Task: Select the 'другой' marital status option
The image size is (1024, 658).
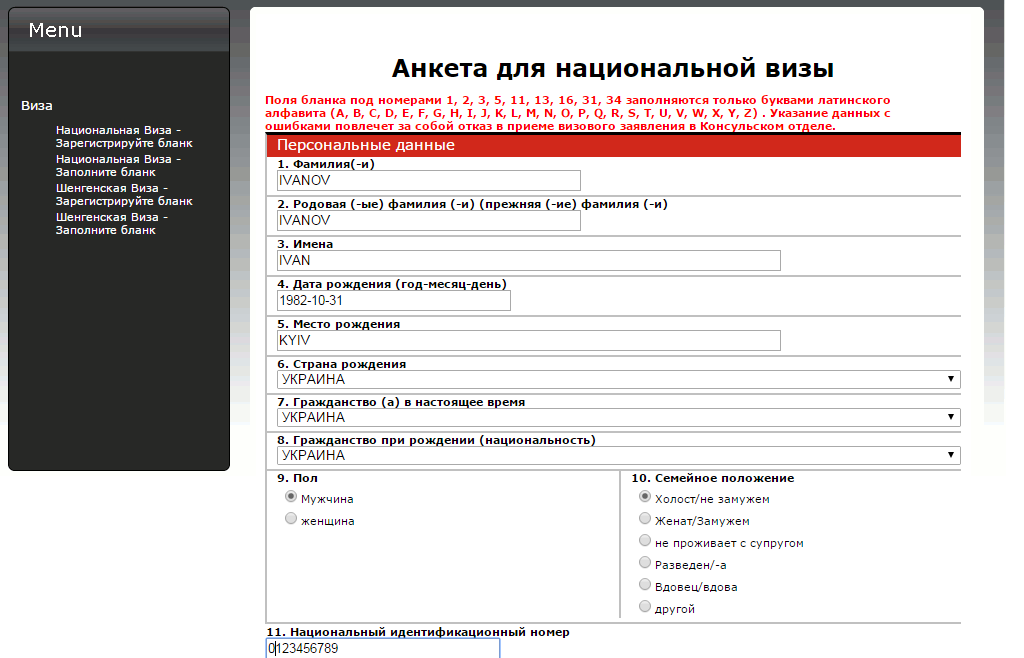Action: tap(645, 606)
